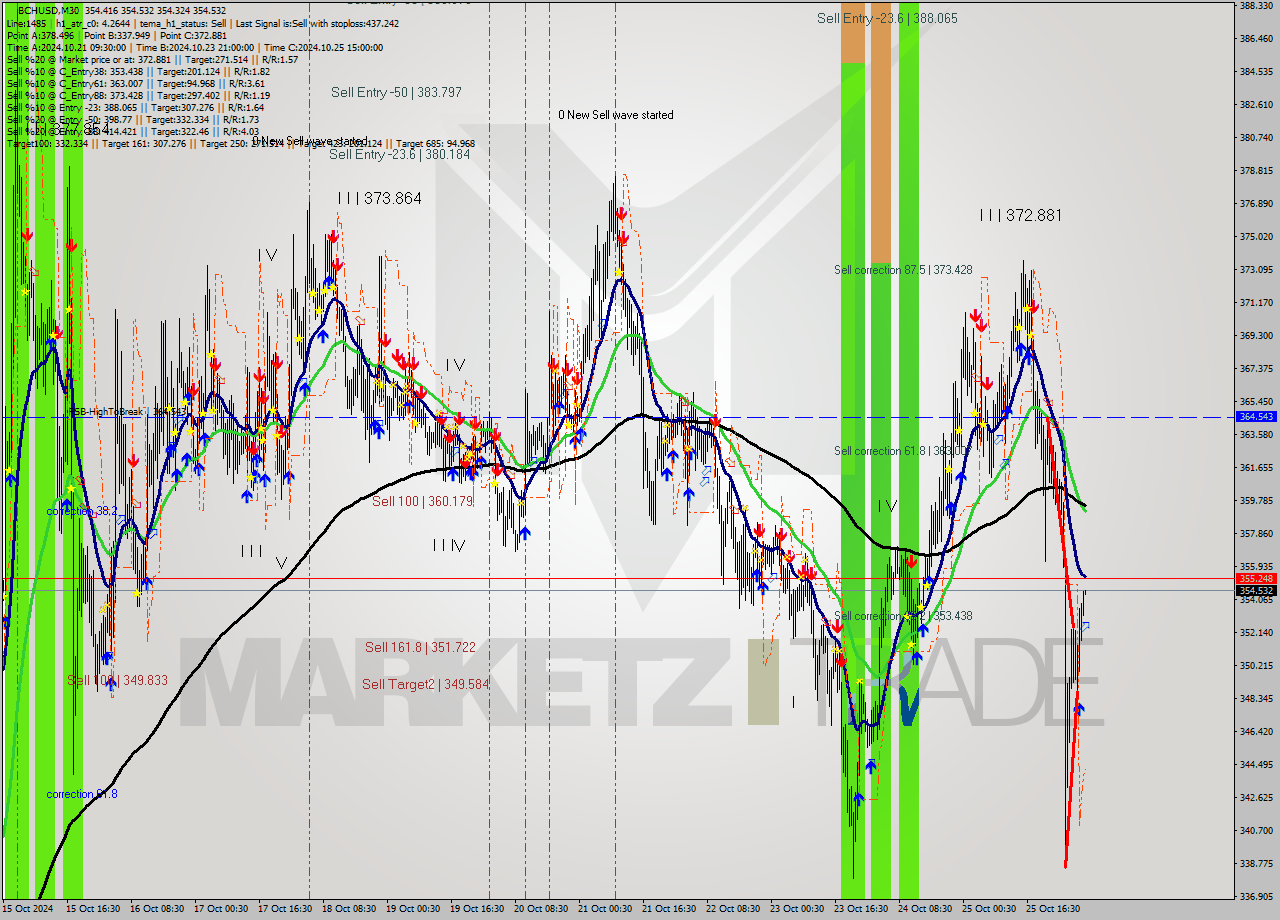Viewport: 1280px width, 920px height.
Task: Click the '25 Oct 00:30' time axis label
Action: (989, 909)
